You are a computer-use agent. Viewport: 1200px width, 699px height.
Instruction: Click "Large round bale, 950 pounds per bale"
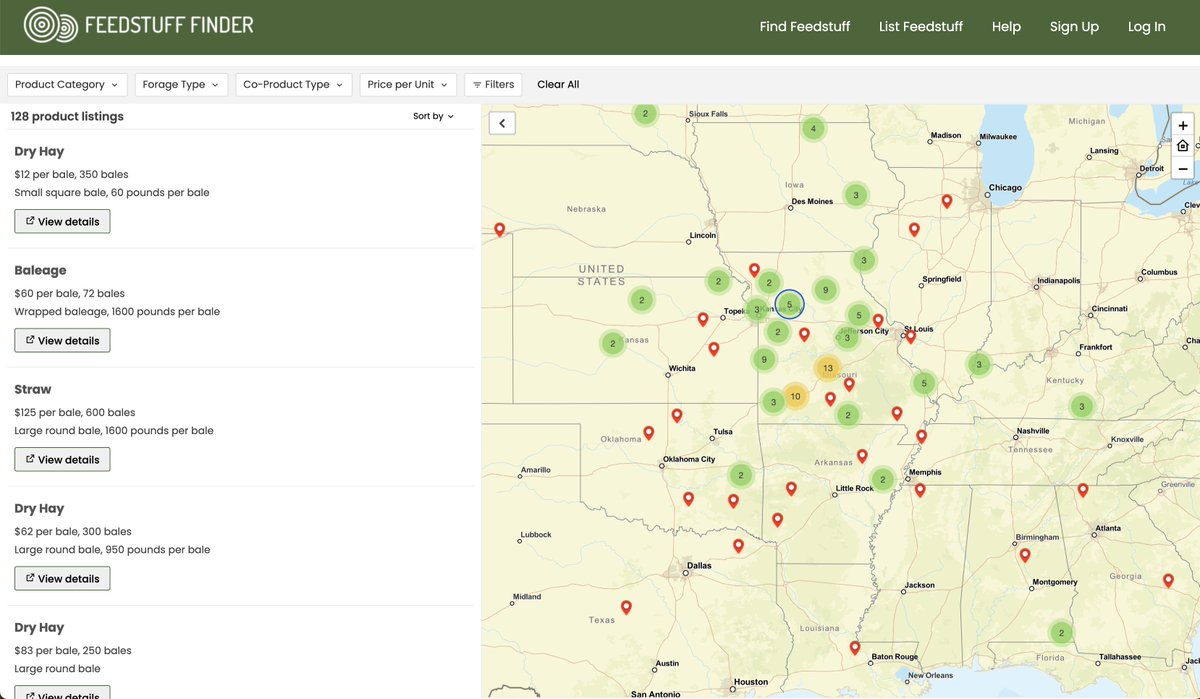point(112,549)
